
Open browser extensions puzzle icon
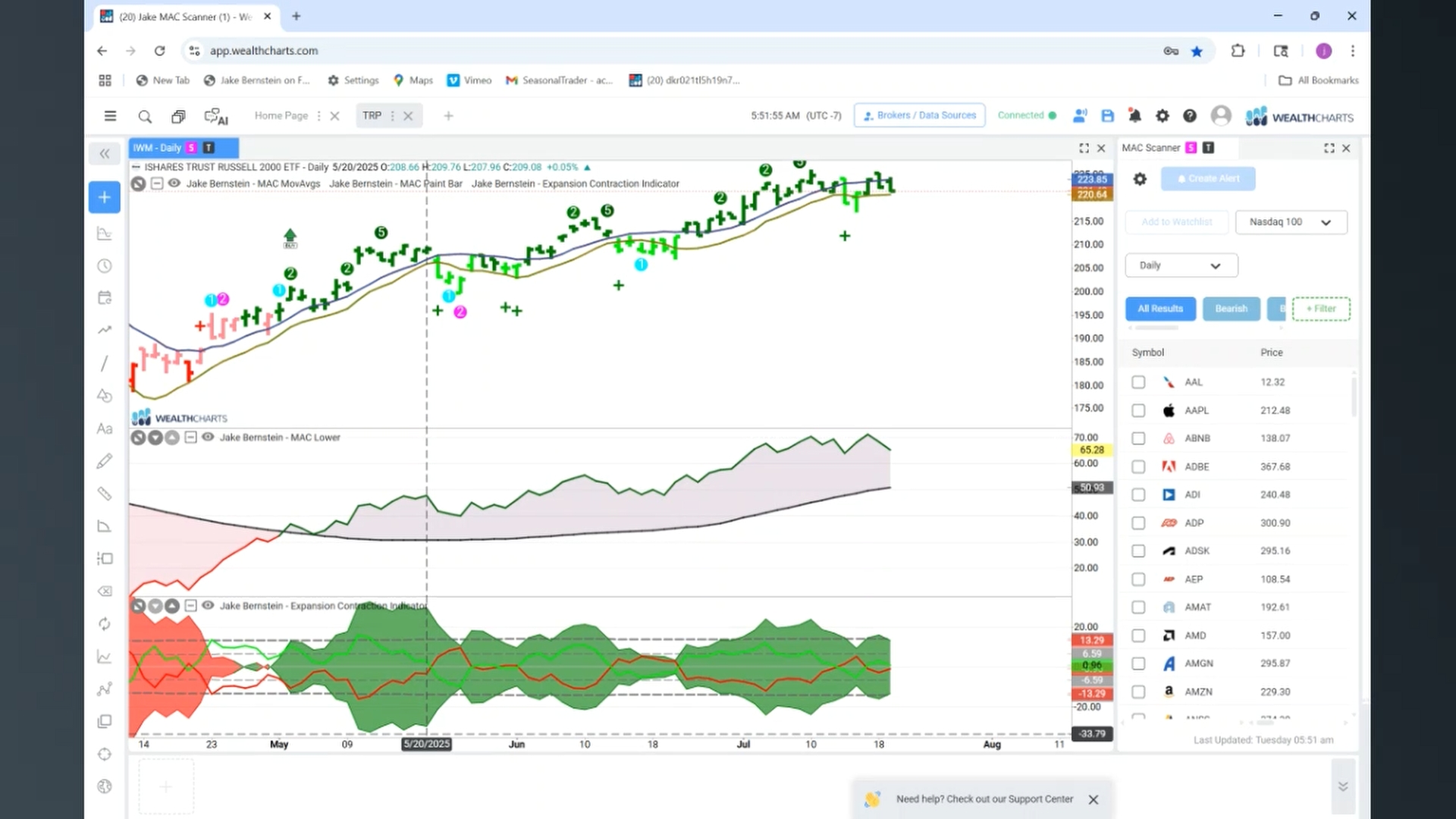(1238, 51)
